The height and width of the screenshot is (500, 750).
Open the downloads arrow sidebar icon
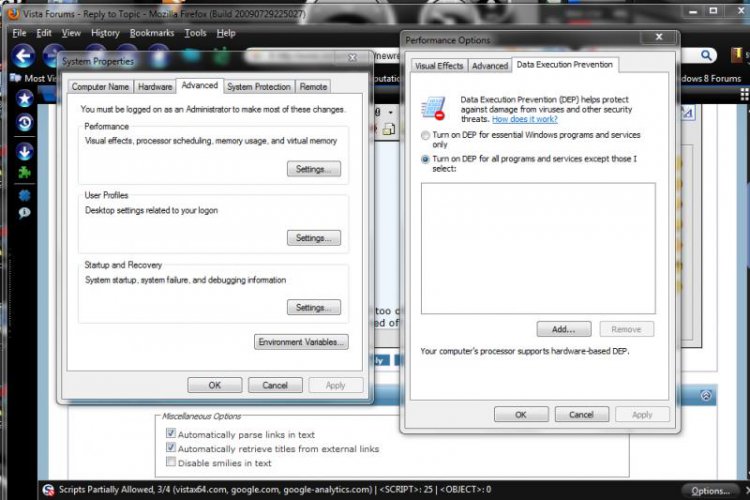click(x=24, y=152)
